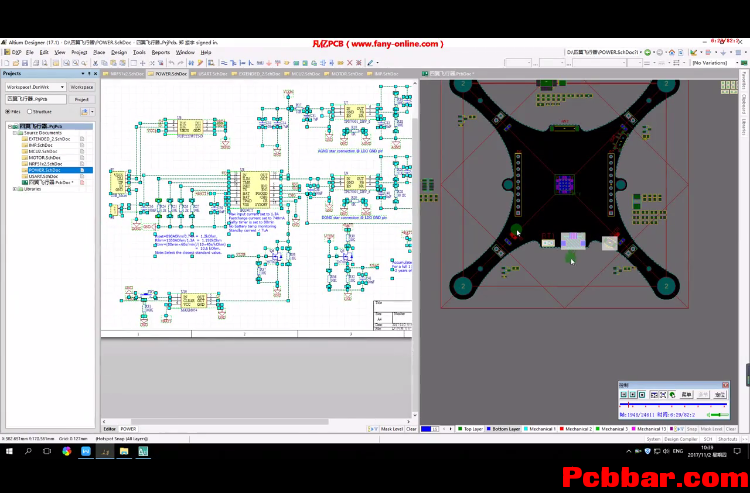Click the Cut scissors toolbar icon
This screenshot has height=493, width=751.
coord(95,63)
